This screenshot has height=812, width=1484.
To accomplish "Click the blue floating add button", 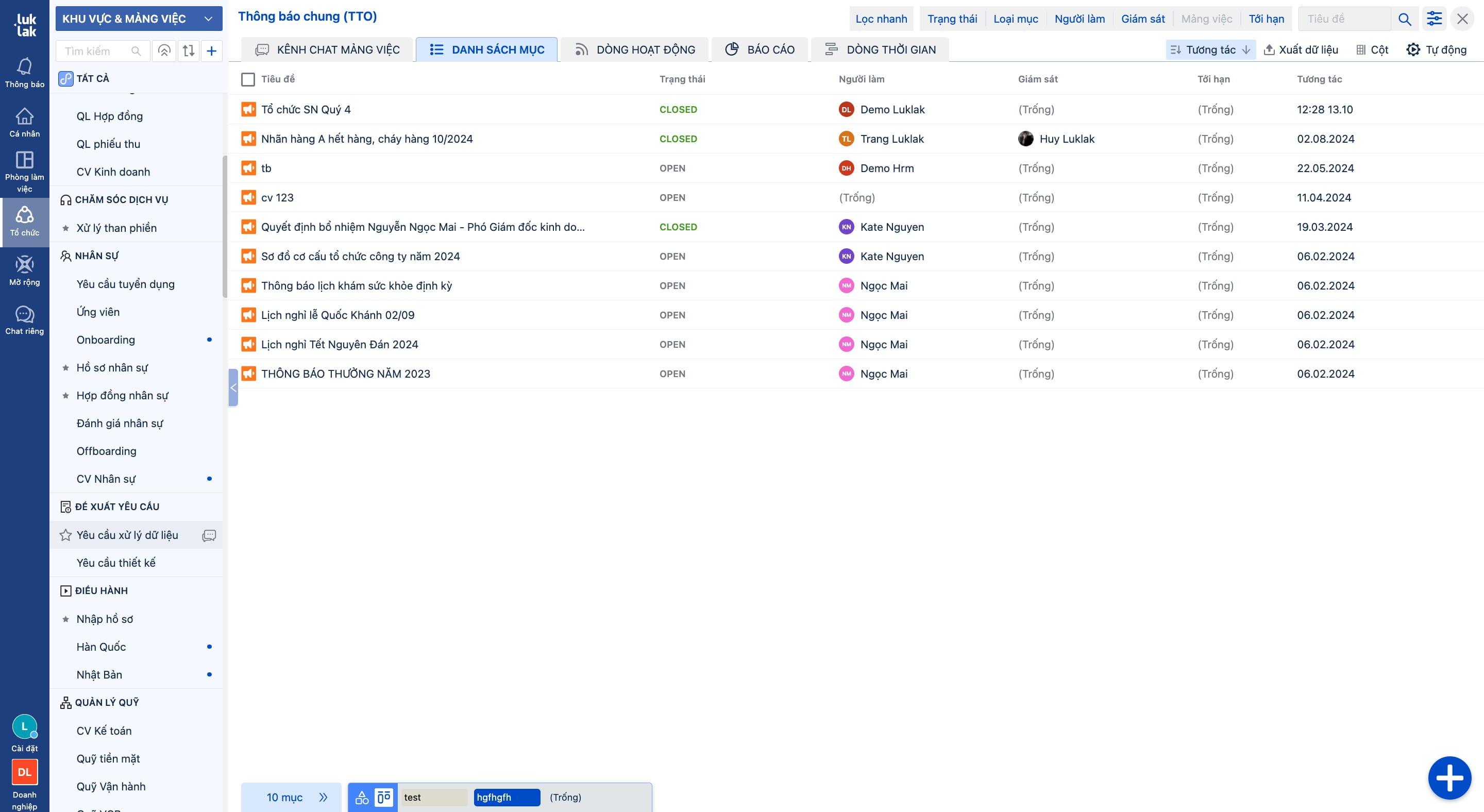I will coord(1449,778).
